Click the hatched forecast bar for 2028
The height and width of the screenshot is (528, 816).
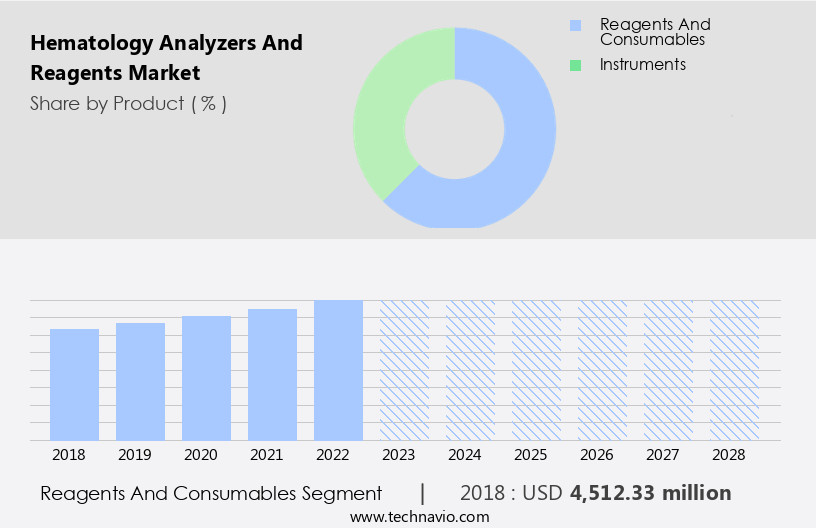pos(734,370)
